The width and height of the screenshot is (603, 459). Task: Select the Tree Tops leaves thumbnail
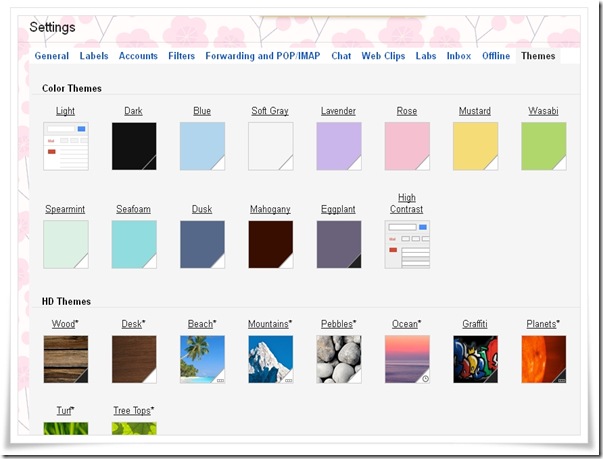coord(134,428)
